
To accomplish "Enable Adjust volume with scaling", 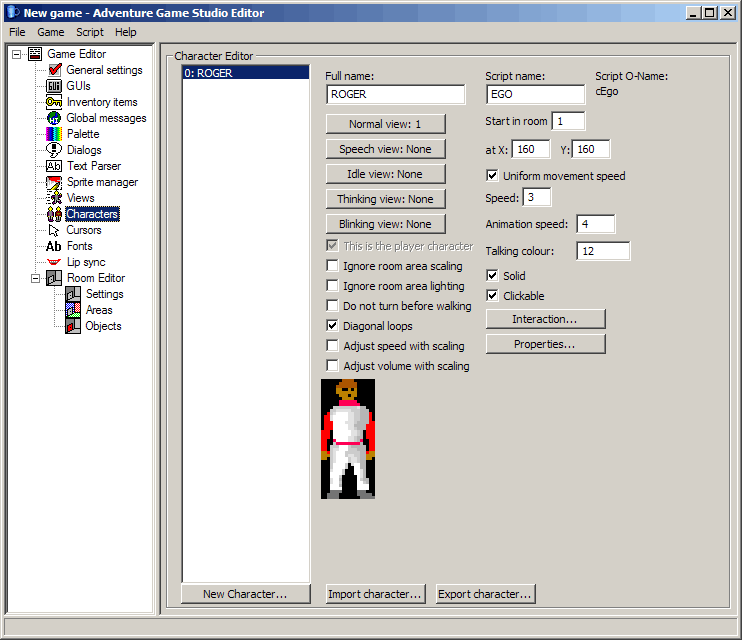I will coord(333,365).
